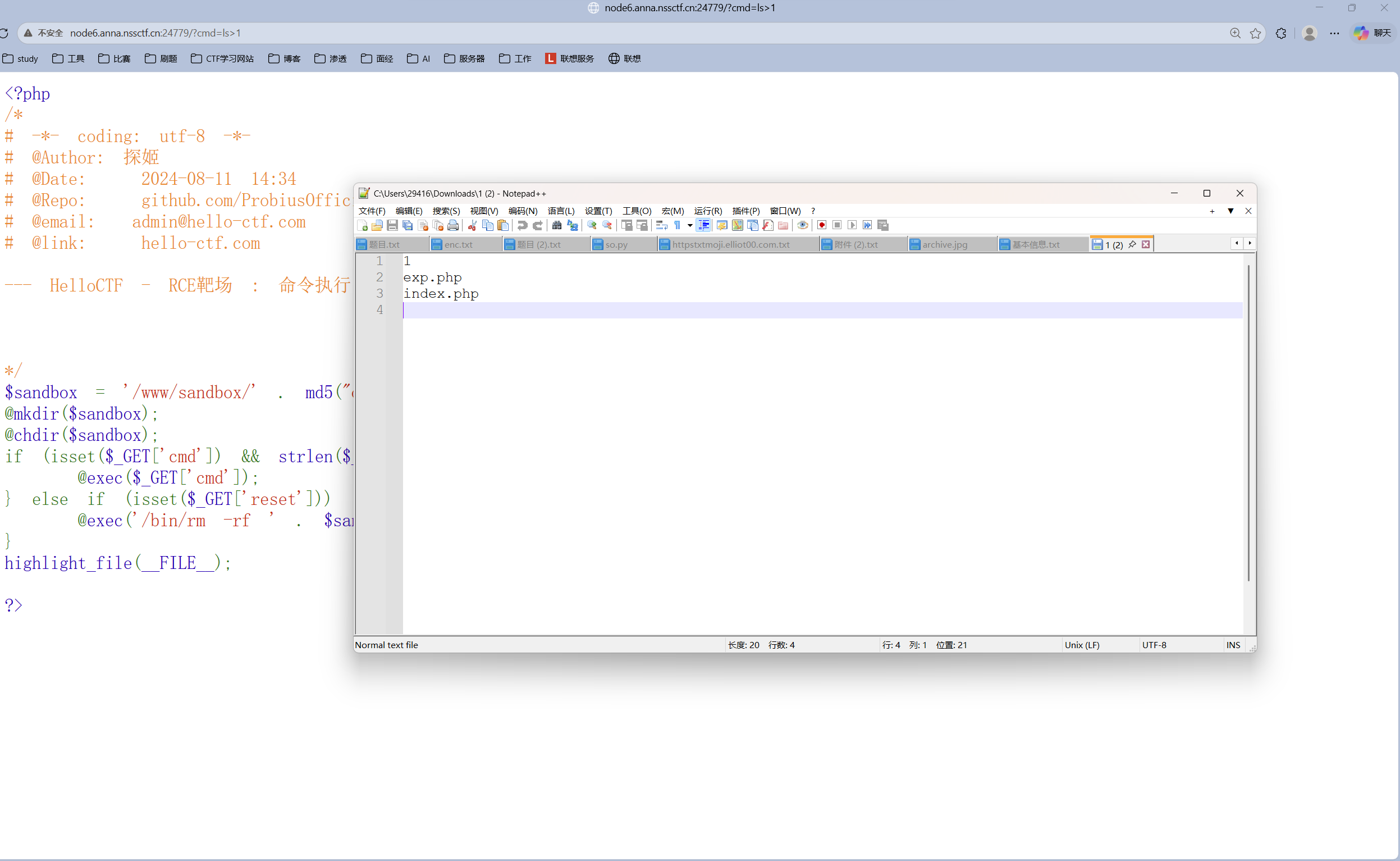Open the tab list dropdown triangle in the menu bar

(x=1230, y=211)
